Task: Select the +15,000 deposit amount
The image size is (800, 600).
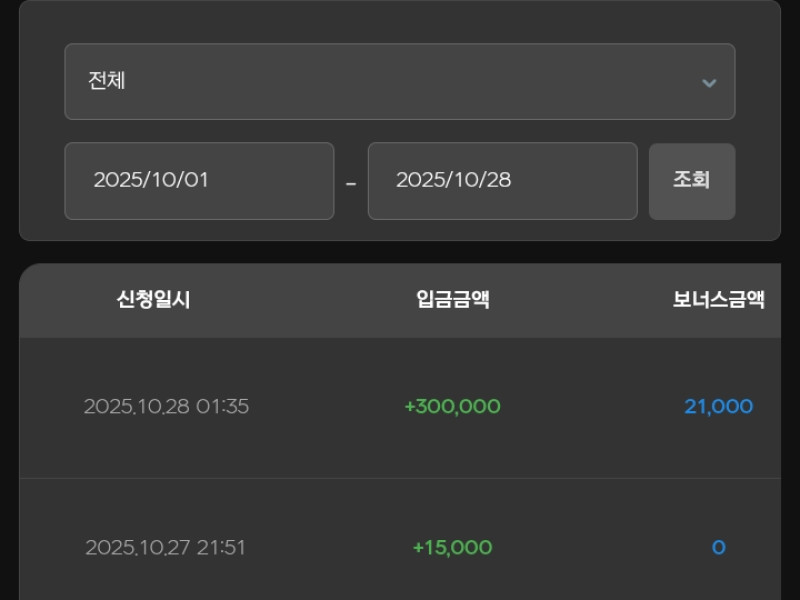Action: 452,548
